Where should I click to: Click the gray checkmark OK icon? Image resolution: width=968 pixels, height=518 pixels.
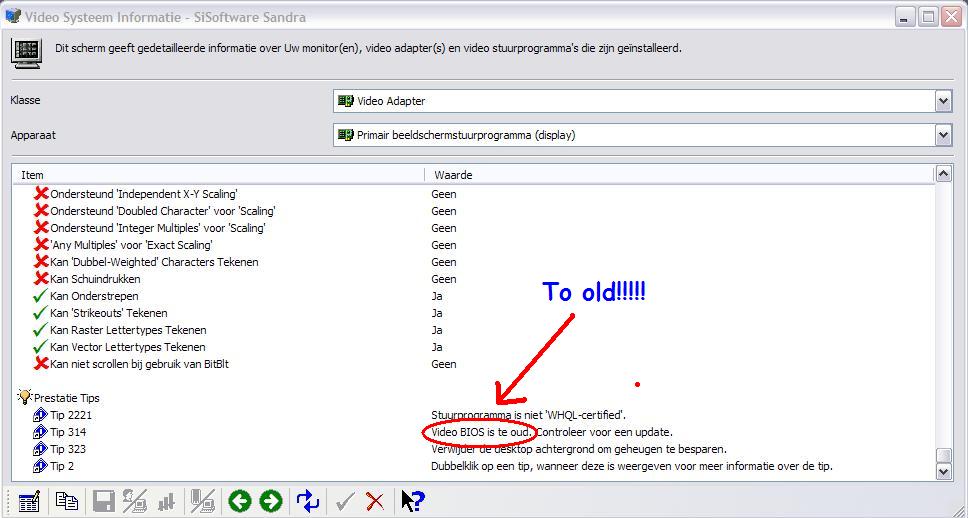[x=345, y=501]
